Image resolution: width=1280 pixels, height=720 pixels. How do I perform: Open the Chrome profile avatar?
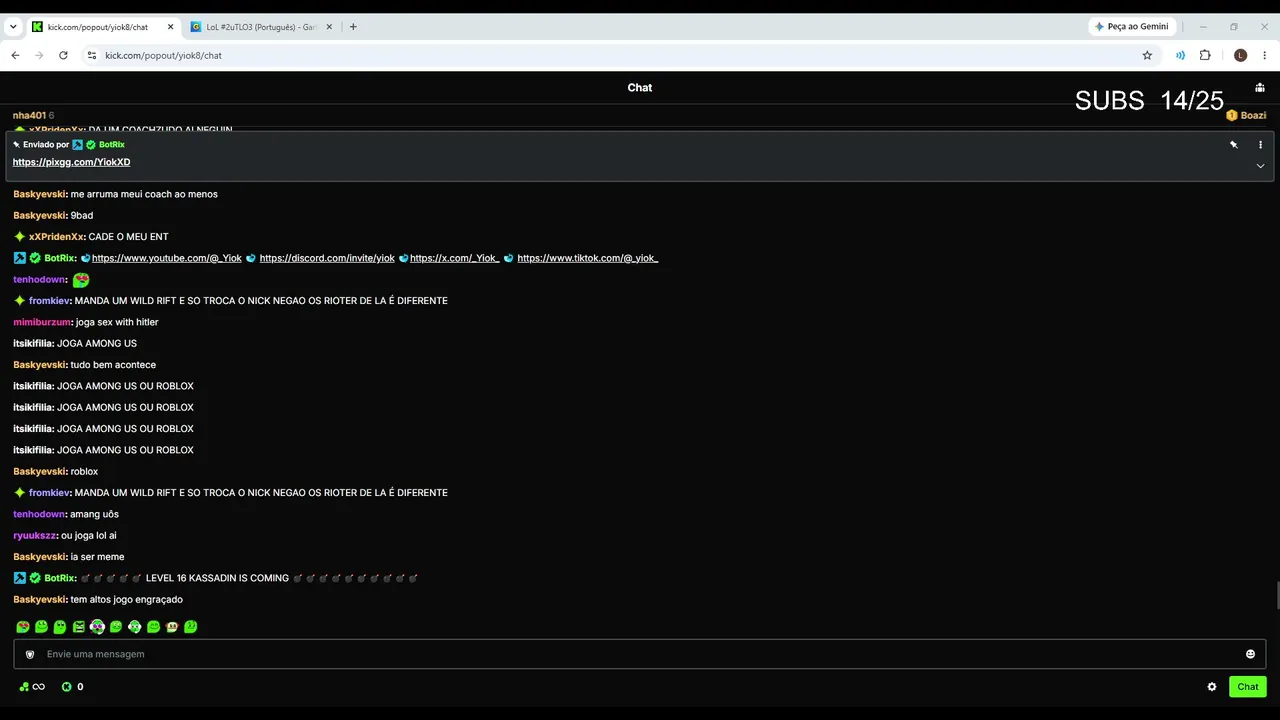(1241, 56)
